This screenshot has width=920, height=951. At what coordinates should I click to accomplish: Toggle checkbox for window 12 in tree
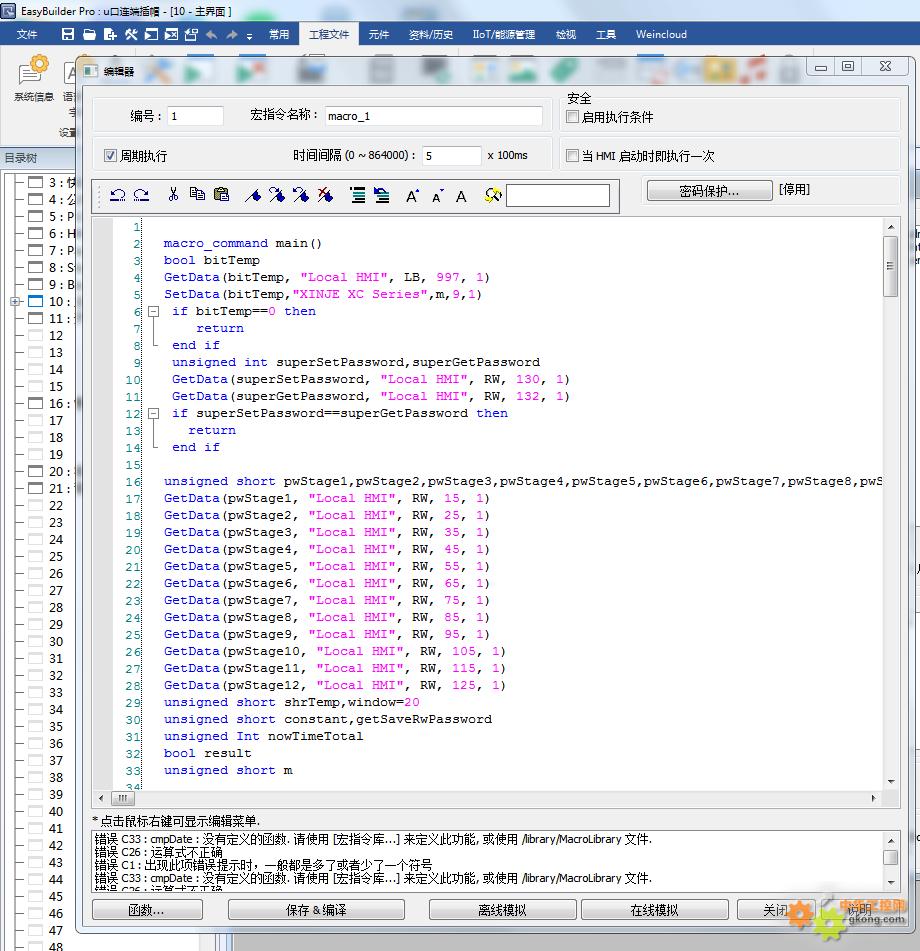click(x=36, y=335)
